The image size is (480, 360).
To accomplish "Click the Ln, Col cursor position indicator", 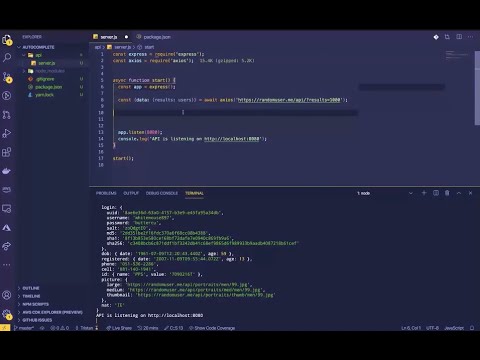I will [411, 328].
